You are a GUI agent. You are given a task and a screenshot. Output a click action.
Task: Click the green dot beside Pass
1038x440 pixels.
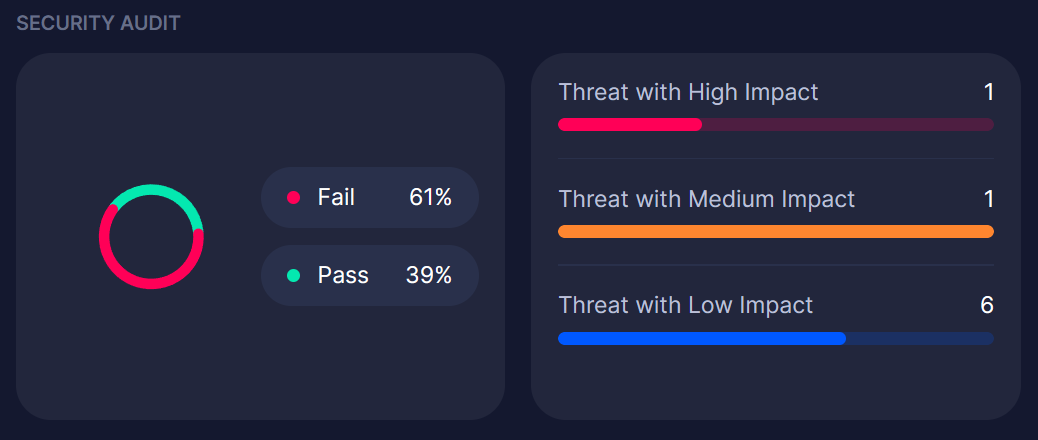[x=293, y=276]
